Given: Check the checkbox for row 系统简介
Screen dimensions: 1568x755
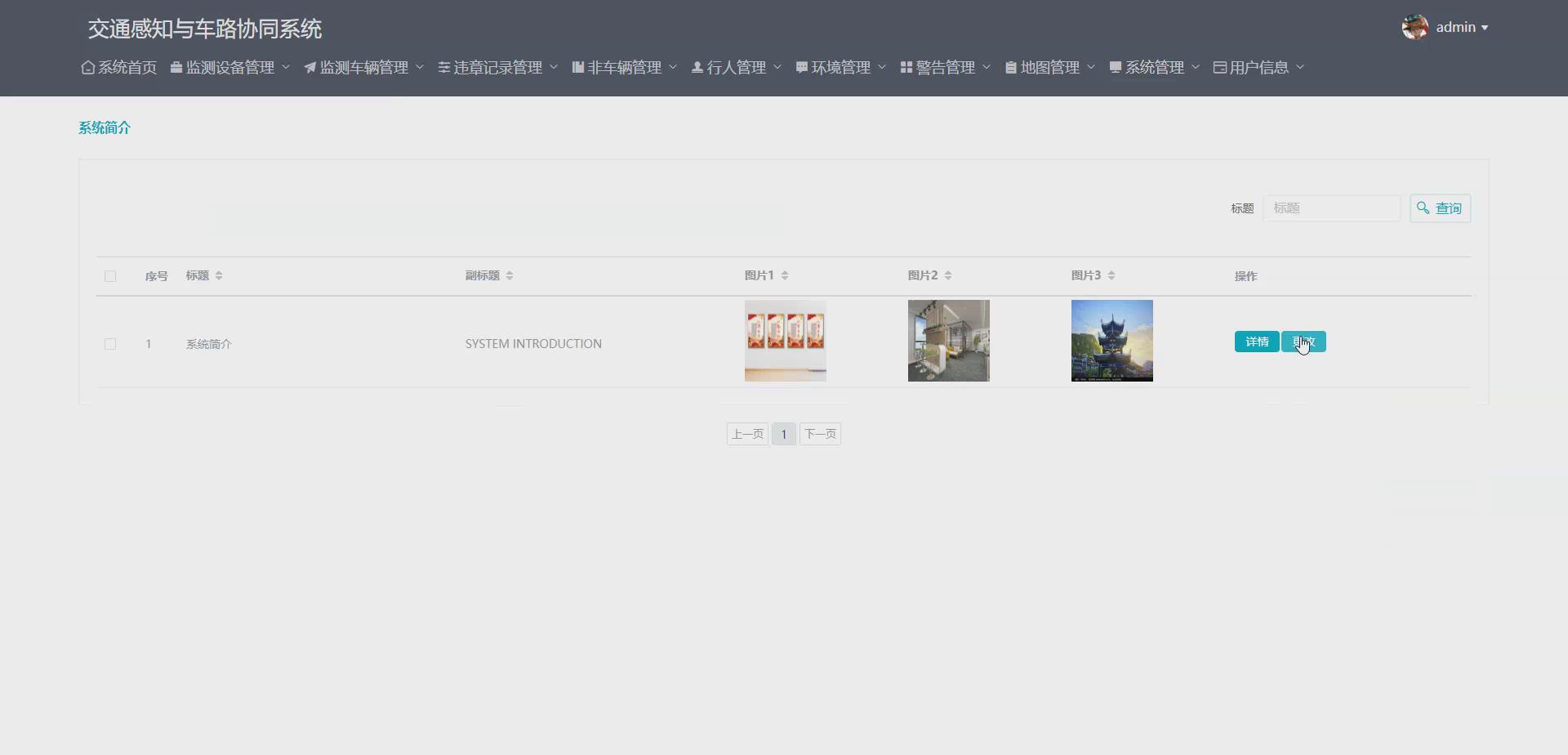Looking at the screenshot, I should click(109, 344).
